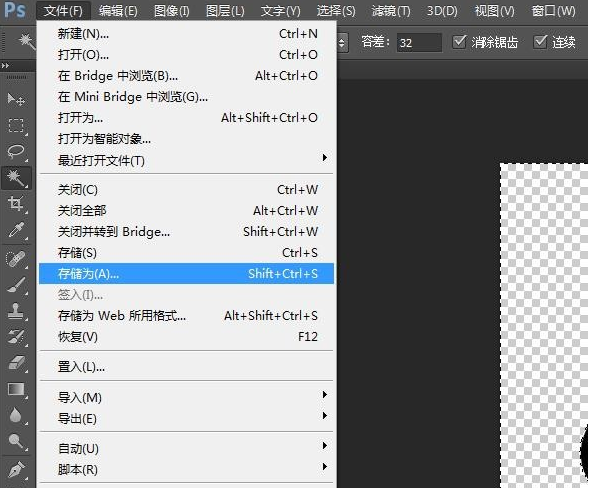Image resolution: width=590 pixels, height=488 pixels.
Task: Select the Magic Wand tool in toolbox
Action: click(16, 178)
